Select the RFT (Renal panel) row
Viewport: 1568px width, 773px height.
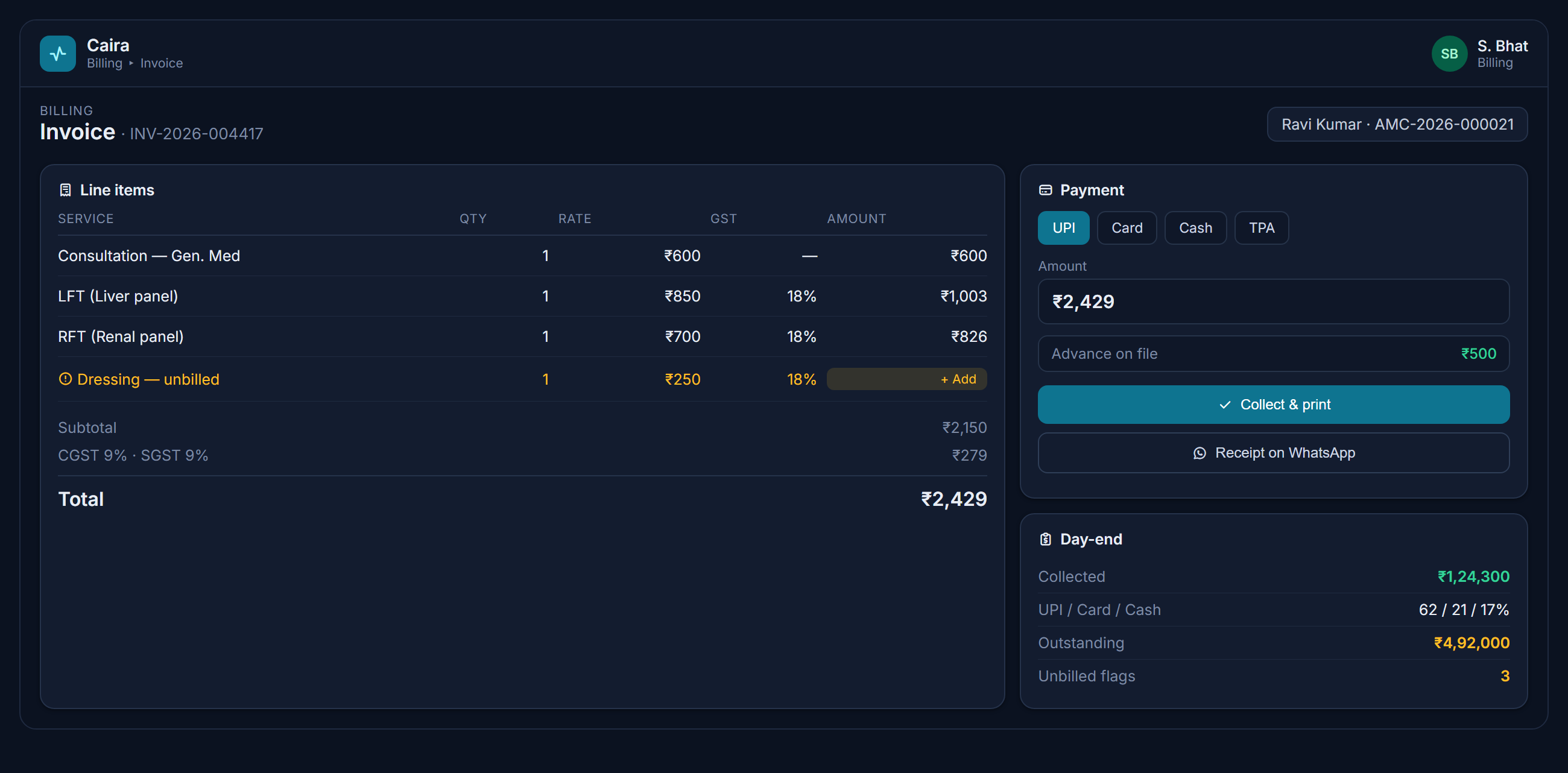click(x=522, y=336)
